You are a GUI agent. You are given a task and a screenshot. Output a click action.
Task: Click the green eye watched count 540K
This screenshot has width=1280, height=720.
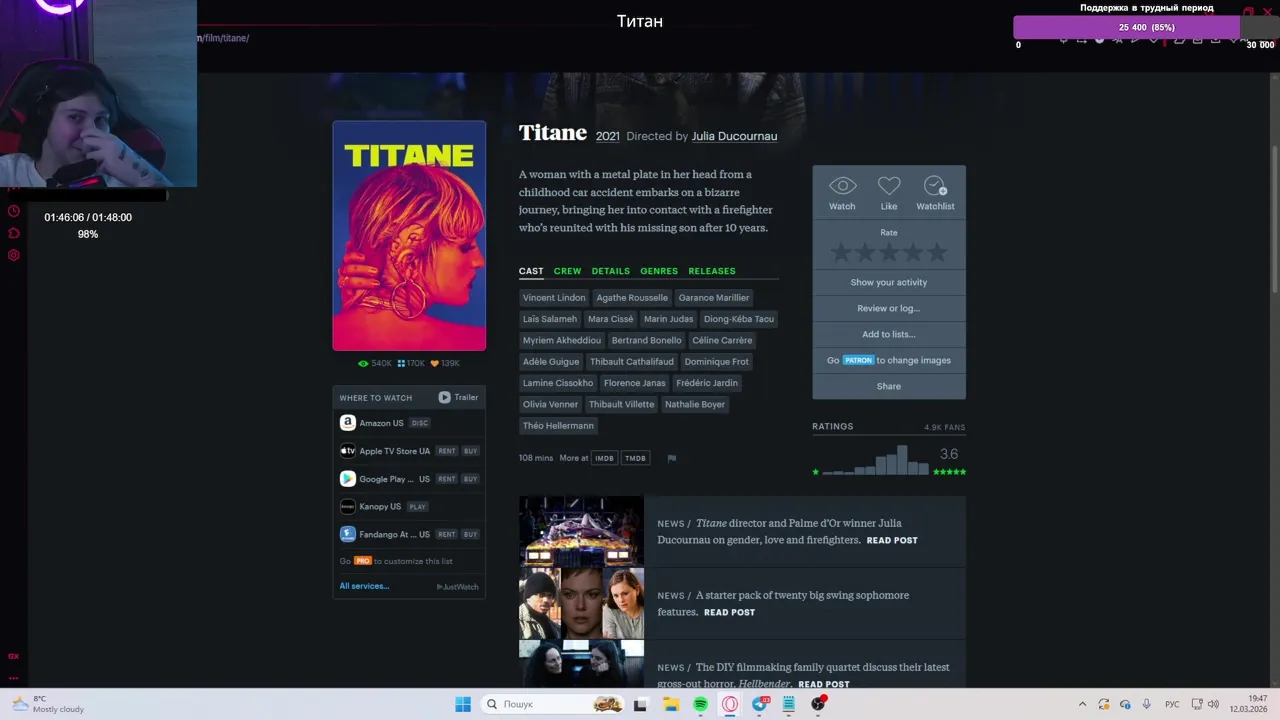click(375, 364)
